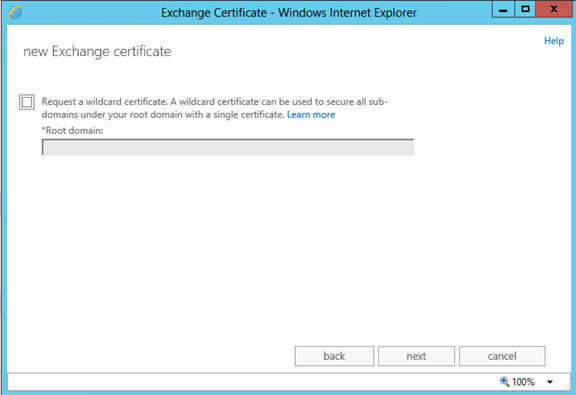Screen dimensions: 576x395
Task: Expand the zoom level dropdown arrow
Action: [550, 382]
